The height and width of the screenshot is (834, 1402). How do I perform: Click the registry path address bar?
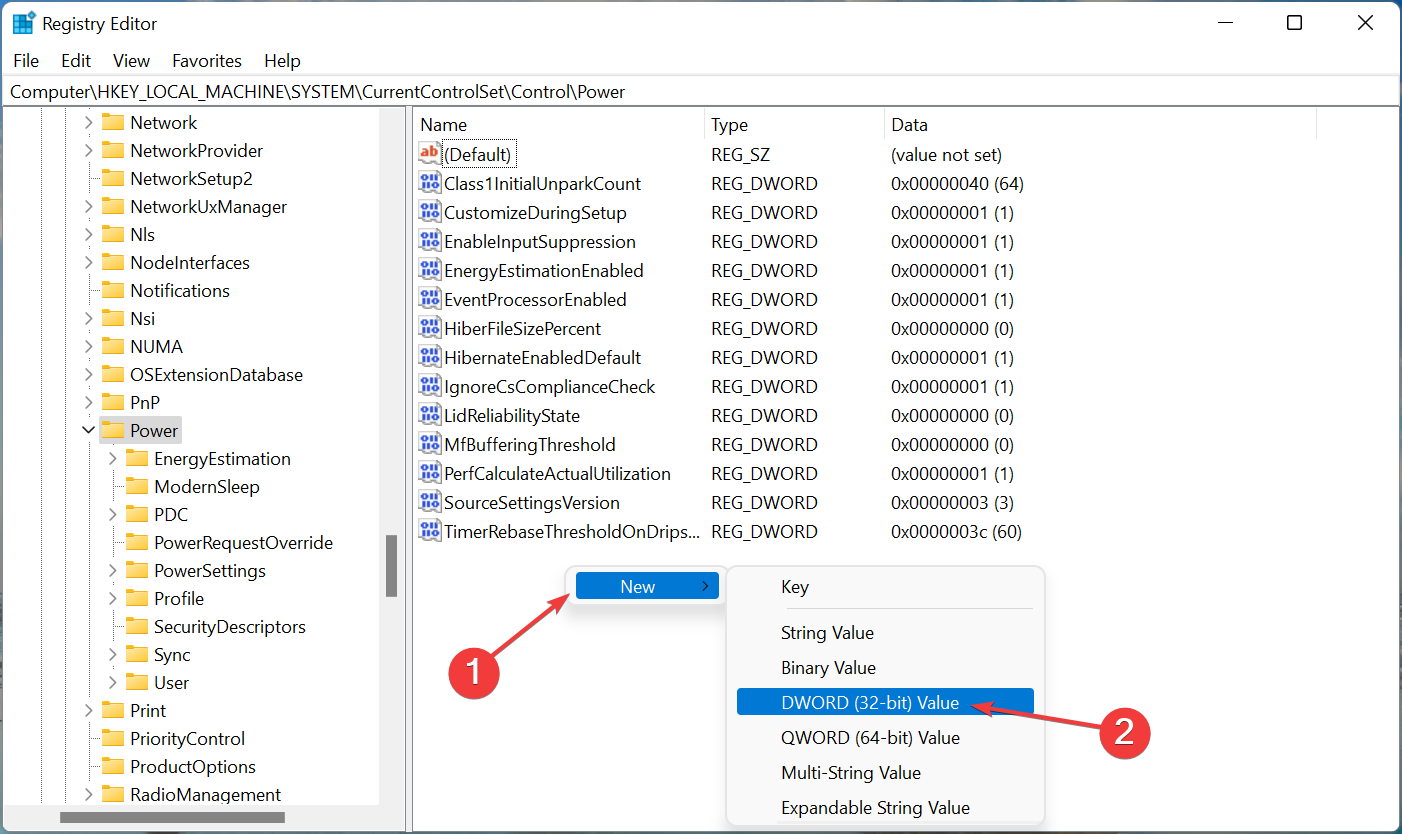700,92
